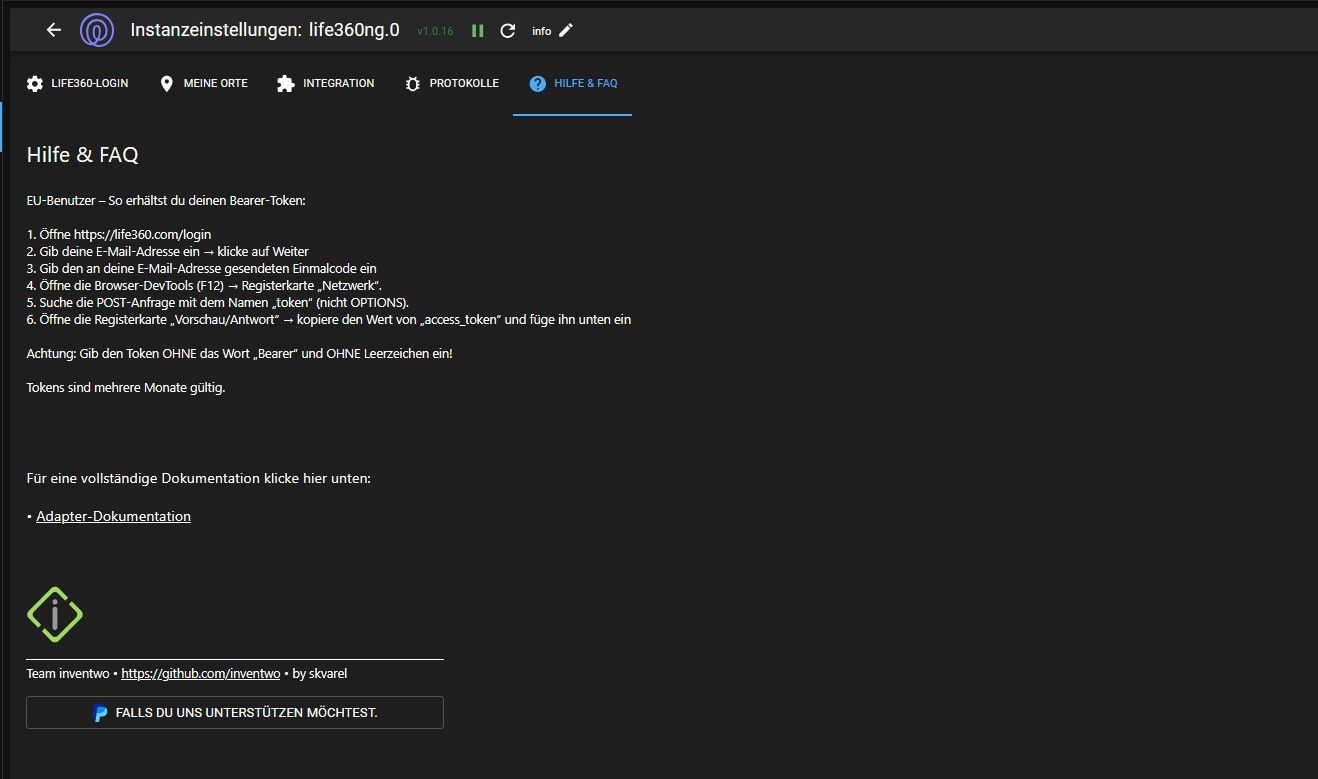
Task: Click the puzzle piece Integration icon
Action: click(x=286, y=83)
